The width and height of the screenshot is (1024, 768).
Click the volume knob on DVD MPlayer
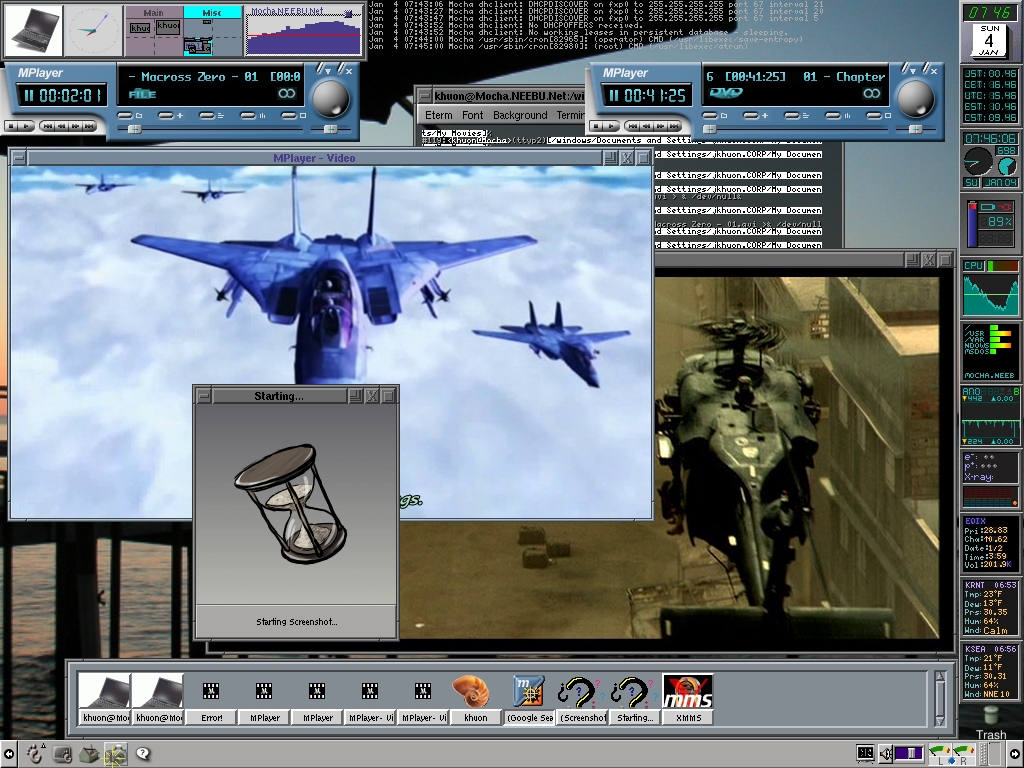[x=916, y=98]
